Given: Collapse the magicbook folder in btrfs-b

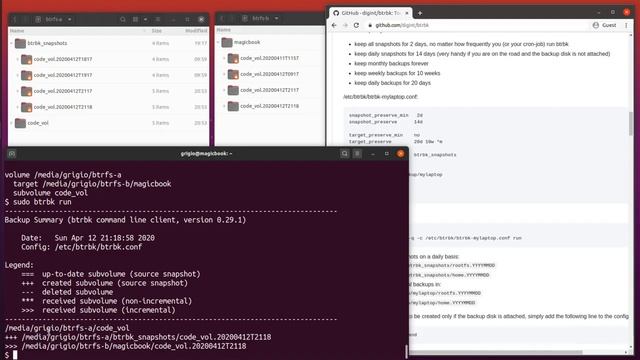Looking at the screenshot, I should coord(218,42).
